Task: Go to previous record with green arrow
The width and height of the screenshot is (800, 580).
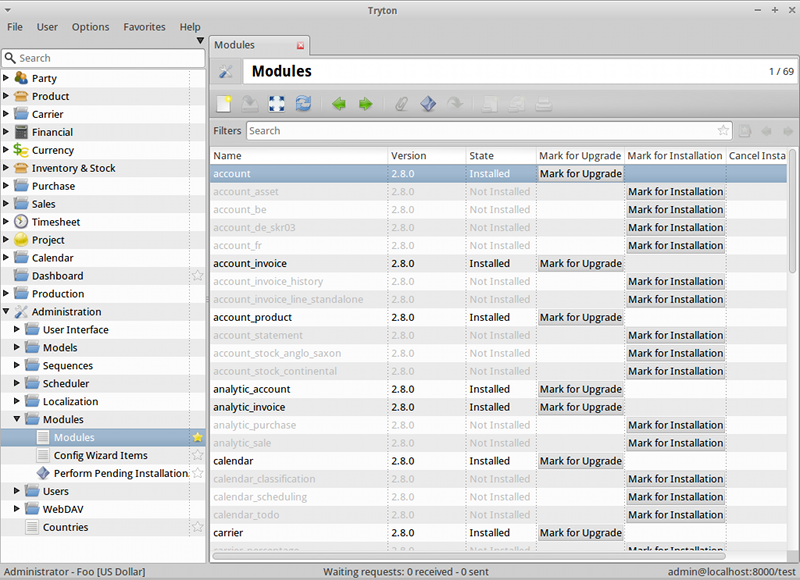Action: point(339,103)
